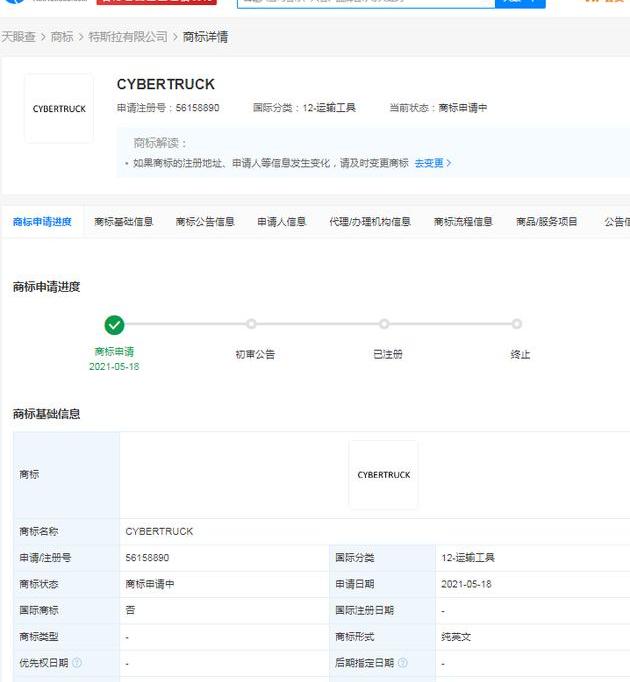
Task: Click the CYBERTRUCK page title
Action: [x=166, y=84]
